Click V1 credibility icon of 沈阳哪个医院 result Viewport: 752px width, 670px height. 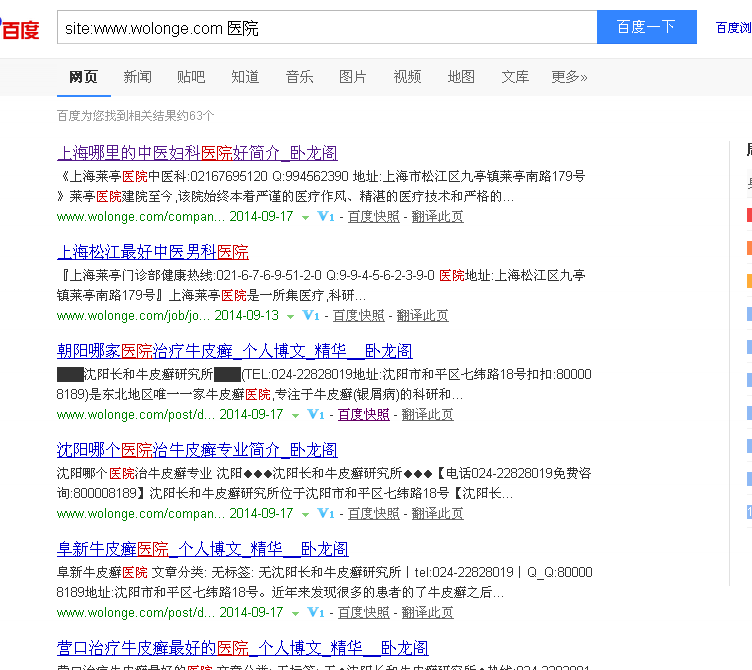(x=326, y=514)
